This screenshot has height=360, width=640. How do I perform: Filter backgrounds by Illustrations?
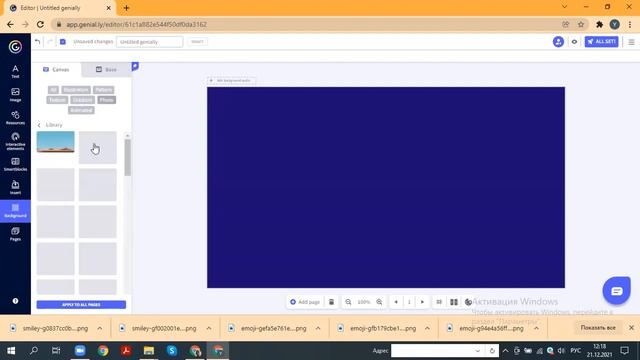coord(76,90)
